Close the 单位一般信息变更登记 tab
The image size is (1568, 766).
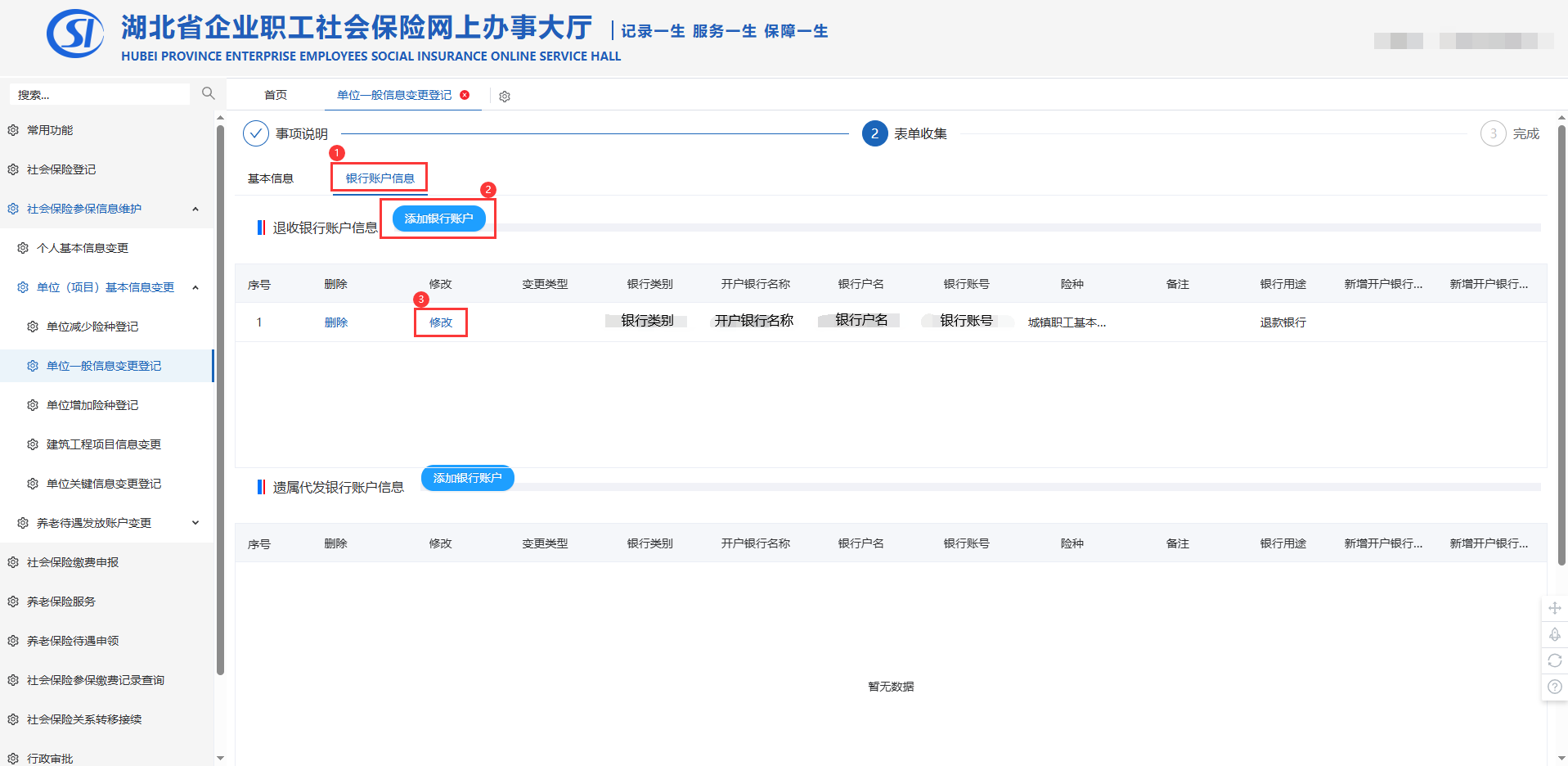(465, 95)
